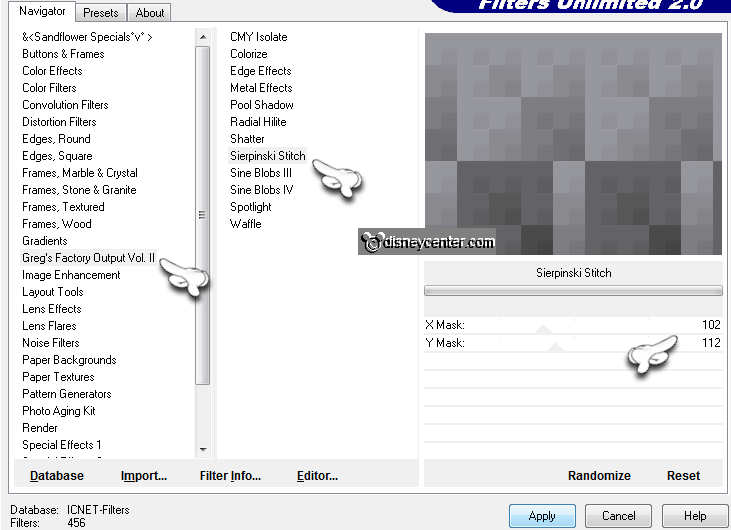The width and height of the screenshot is (731, 530).
Task: Apply the Sierpinski Stitch filter
Action: tap(542, 516)
